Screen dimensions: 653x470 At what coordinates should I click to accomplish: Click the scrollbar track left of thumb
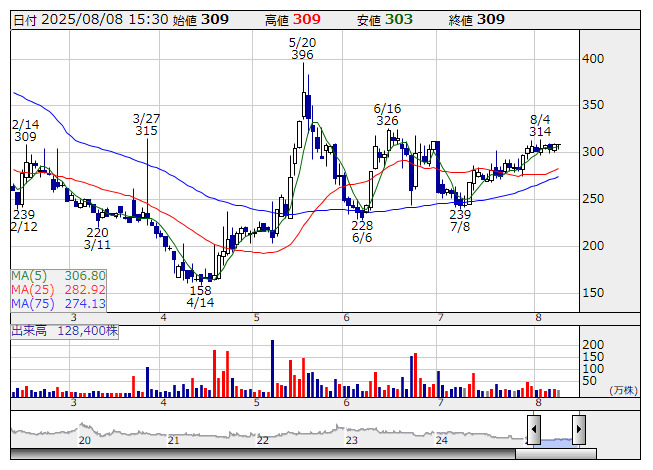pos(263,454)
